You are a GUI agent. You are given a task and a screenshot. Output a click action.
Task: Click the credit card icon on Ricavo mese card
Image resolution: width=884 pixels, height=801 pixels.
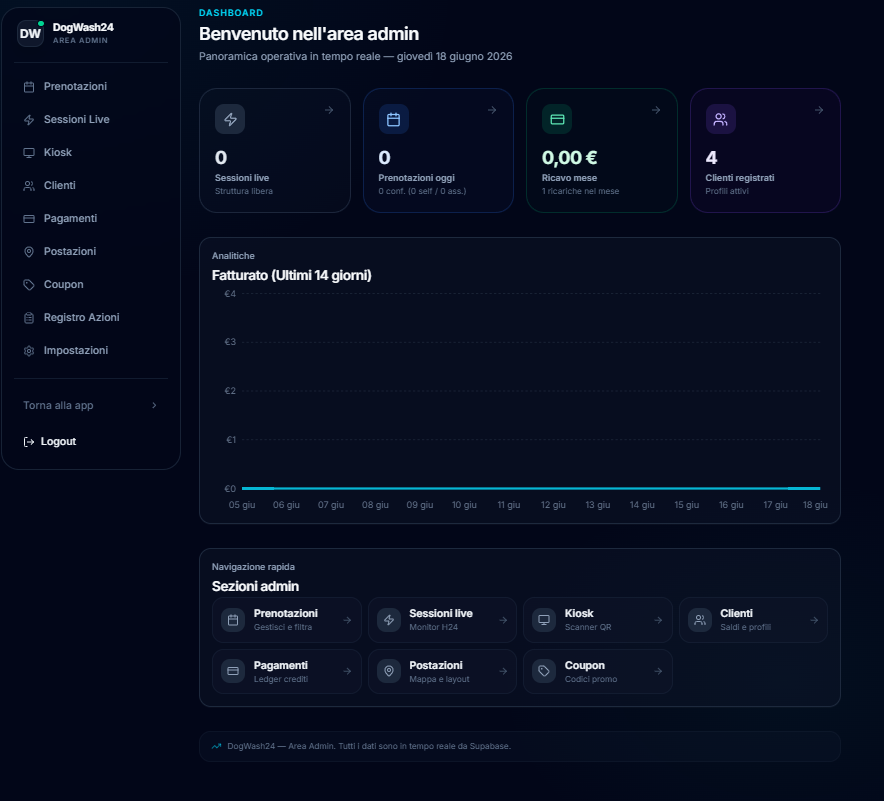[x=557, y=119]
